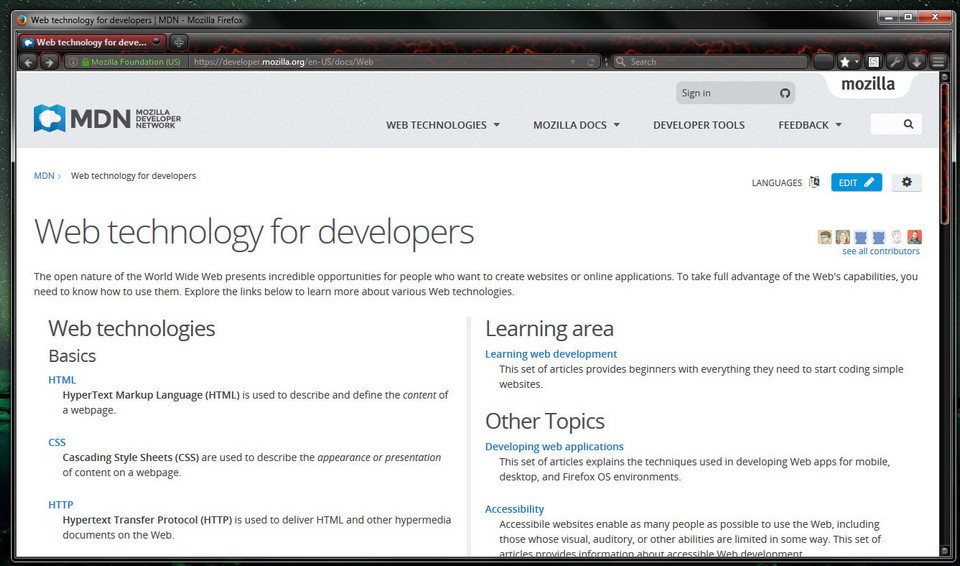
Task: Click the translate icon beside Languages
Action: [814, 182]
